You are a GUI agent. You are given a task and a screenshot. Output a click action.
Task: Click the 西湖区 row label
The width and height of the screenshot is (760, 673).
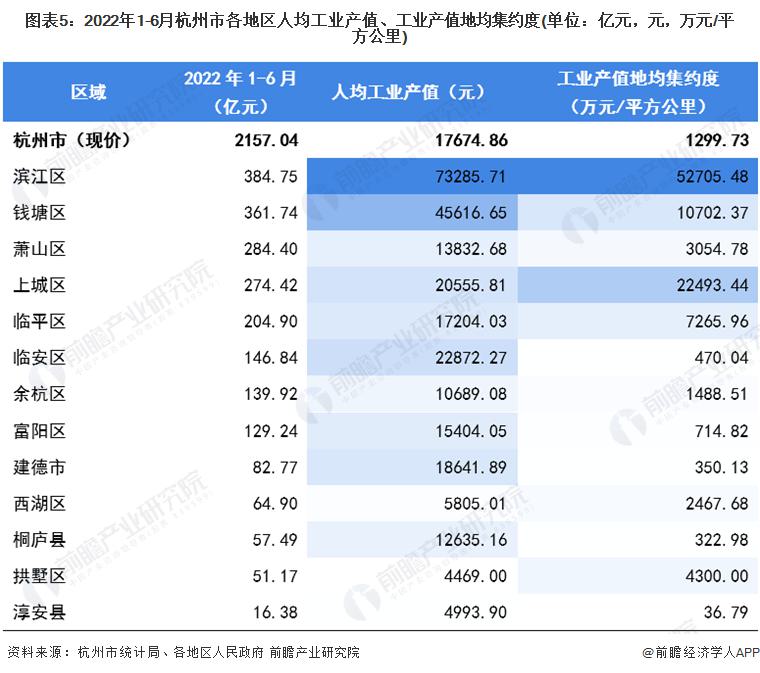click(41, 503)
